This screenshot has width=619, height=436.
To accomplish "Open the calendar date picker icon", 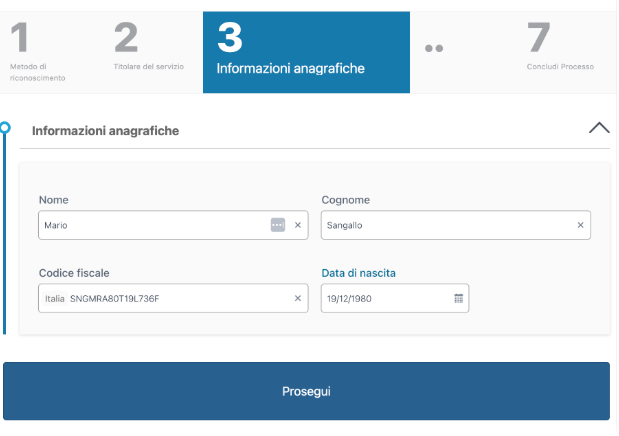I will pos(458,298).
